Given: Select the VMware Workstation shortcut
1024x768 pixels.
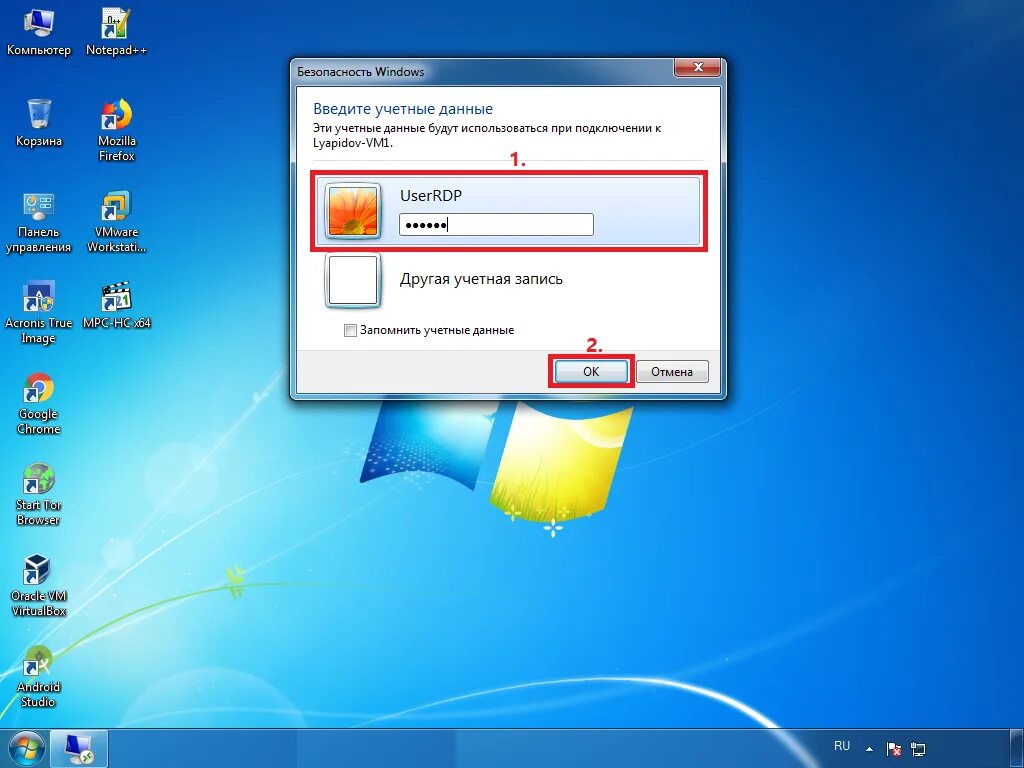Looking at the screenshot, I should click(116, 221).
